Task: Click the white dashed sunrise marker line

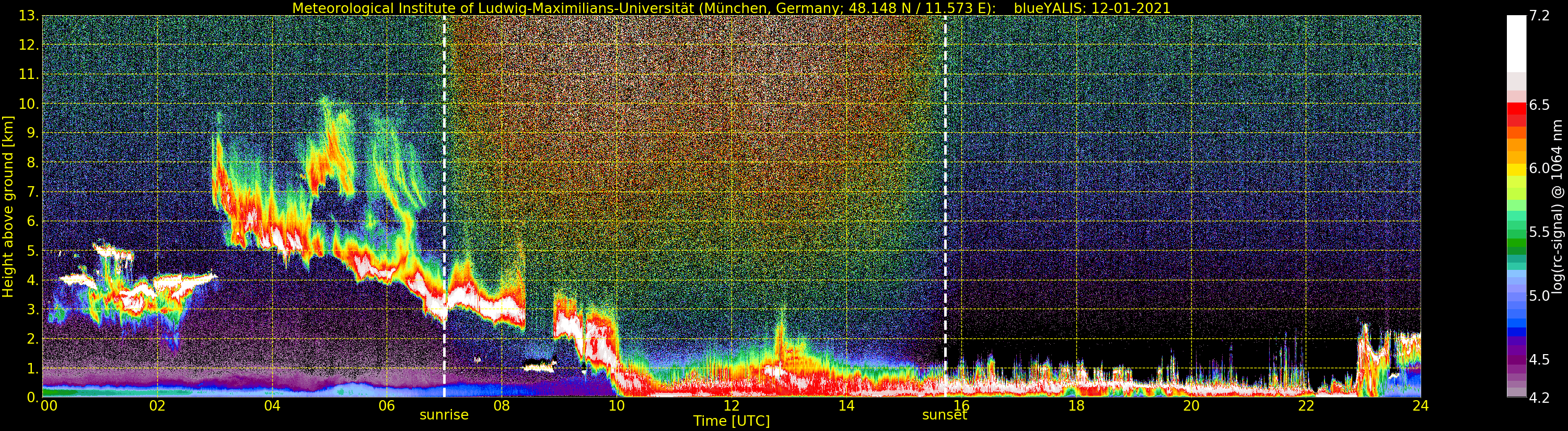Action: (444, 207)
